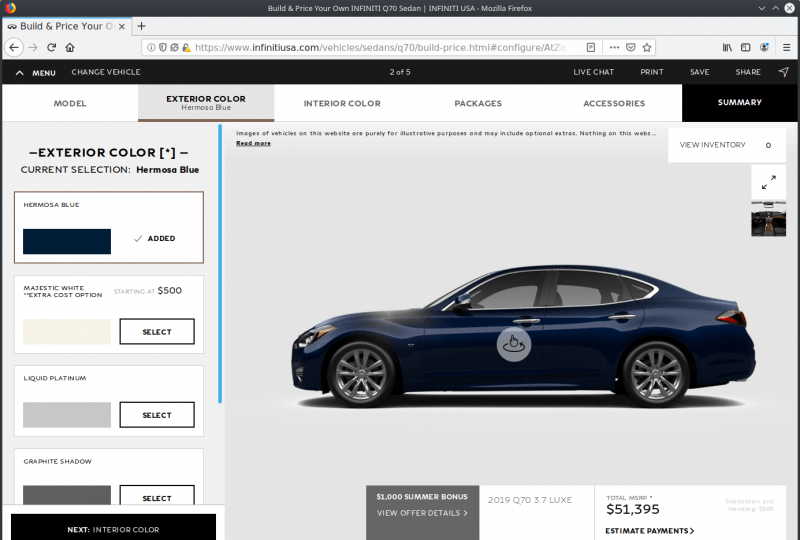Image resolution: width=800 pixels, height=540 pixels.
Task: Click the 360 rotate icon on car
Action: [514, 345]
